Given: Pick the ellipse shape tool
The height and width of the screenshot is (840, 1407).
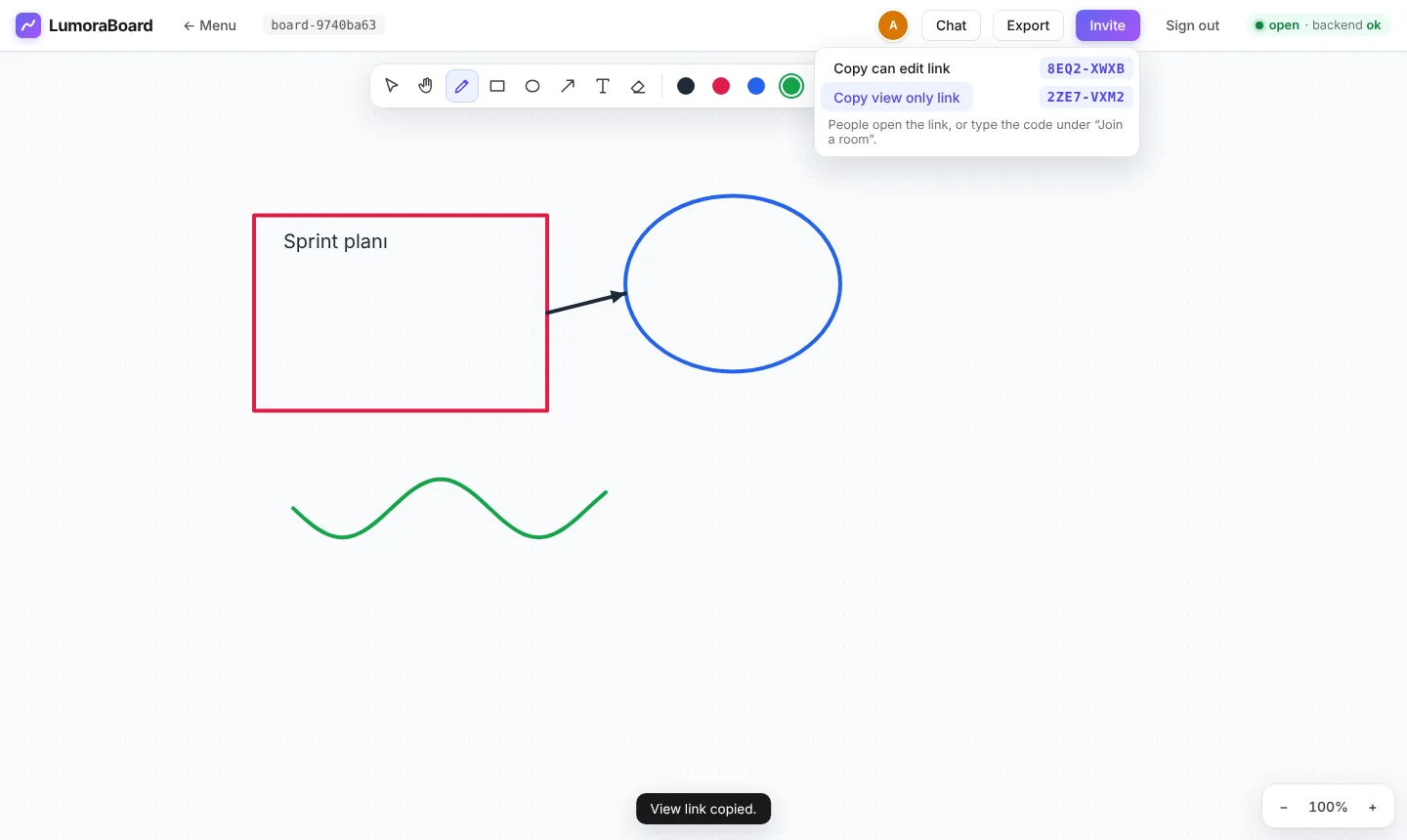Looking at the screenshot, I should tap(533, 86).
